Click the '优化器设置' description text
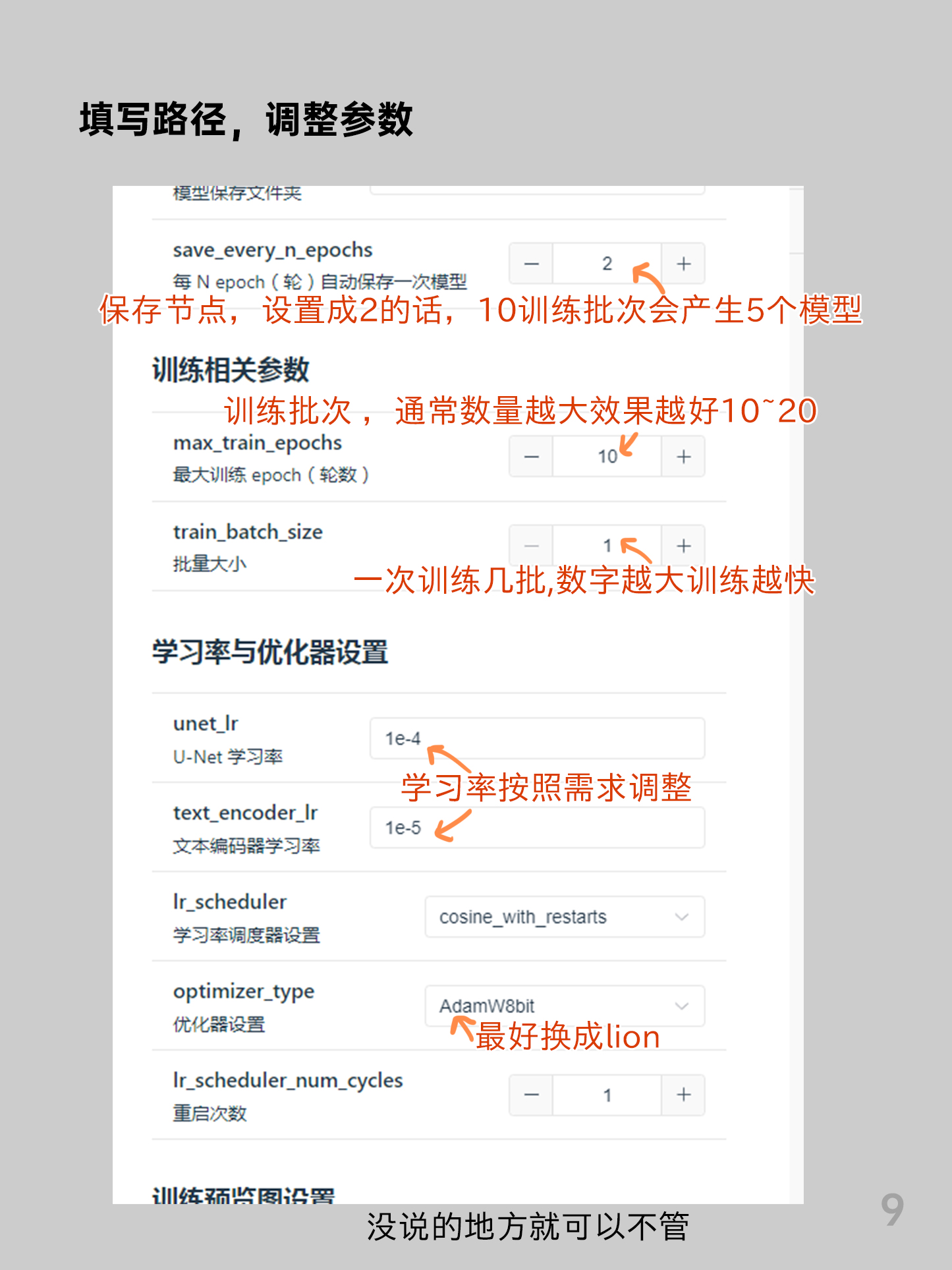 click(219, 1025)
